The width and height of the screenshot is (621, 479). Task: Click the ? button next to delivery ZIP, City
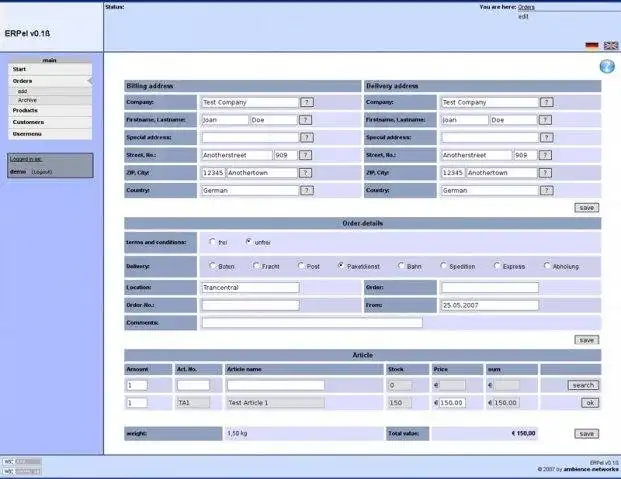[x=545, y=173]
